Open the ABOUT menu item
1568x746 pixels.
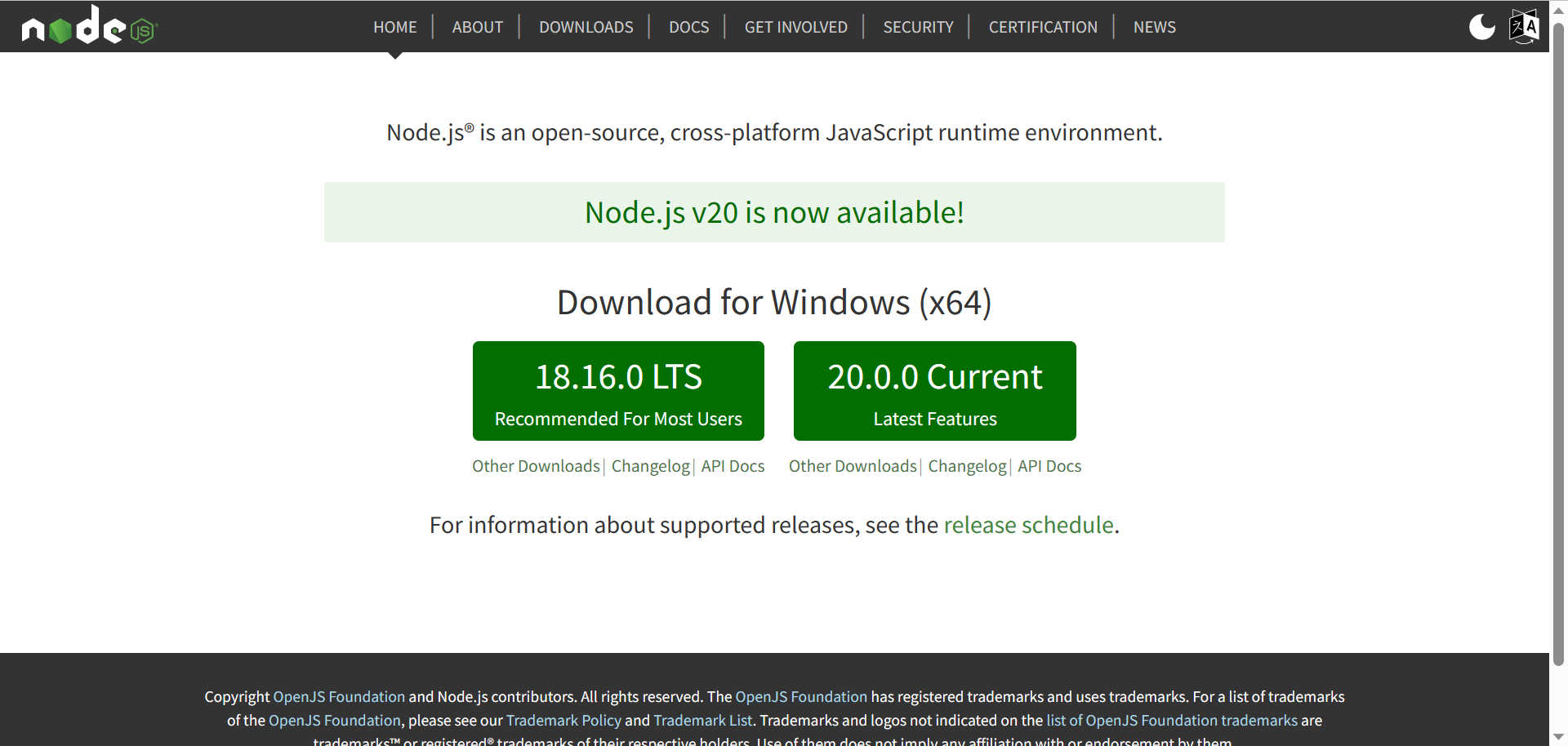[477, 27]
